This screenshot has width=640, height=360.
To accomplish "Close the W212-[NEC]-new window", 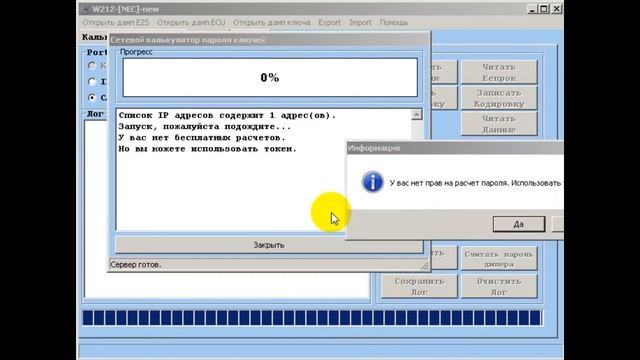I will coord(556,9).
